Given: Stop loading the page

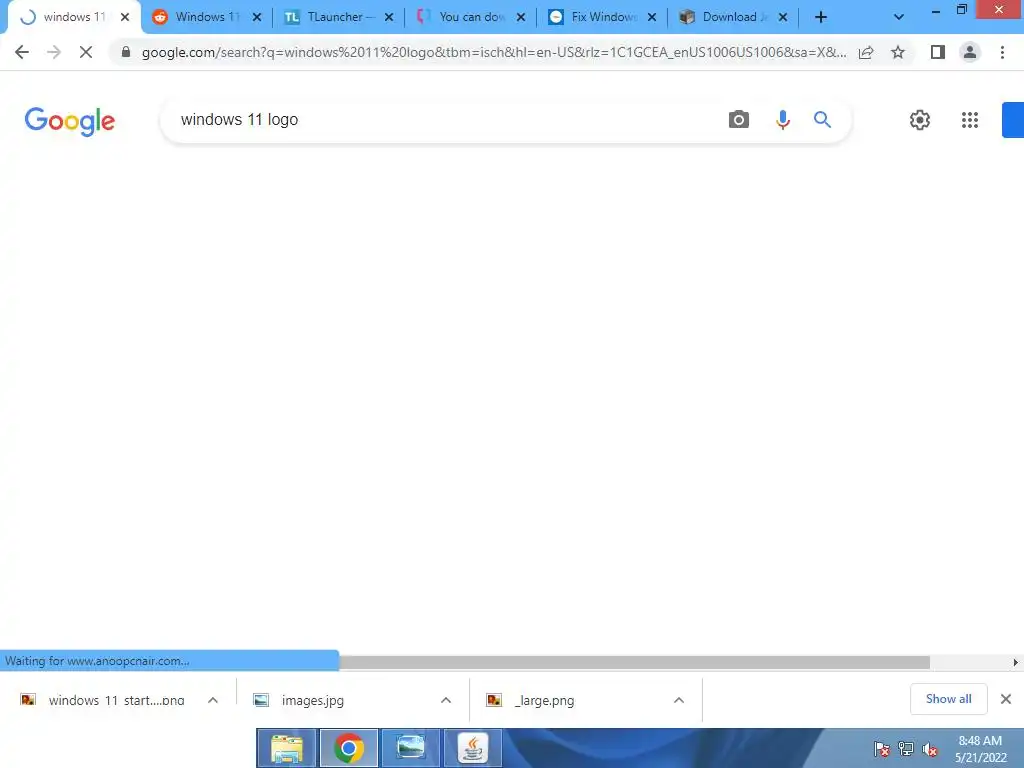Looking at the screenshot, I should click(x=86, y=52).
